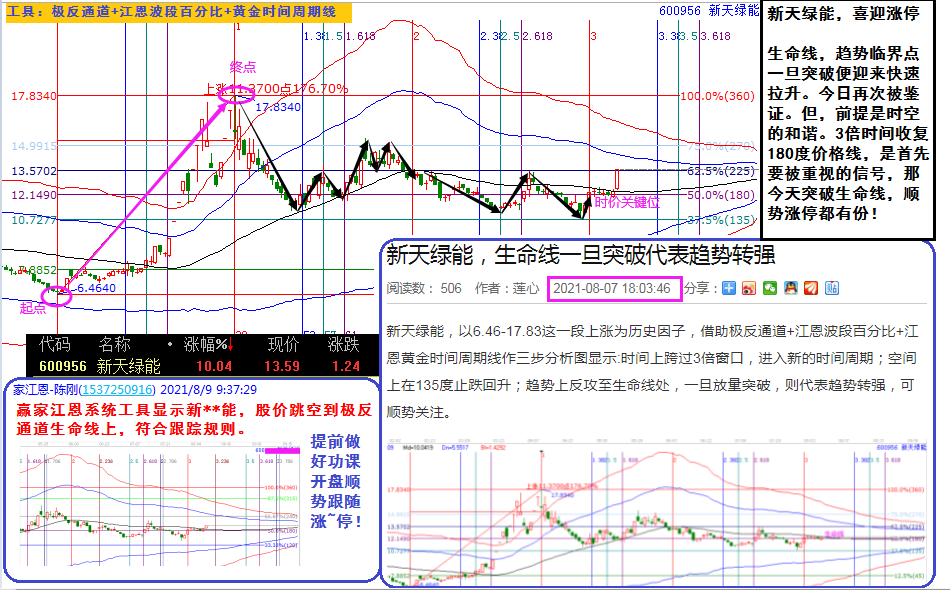950x590 pixels.
Task: Click the blue plus share icon
Action: coord(730,288)
